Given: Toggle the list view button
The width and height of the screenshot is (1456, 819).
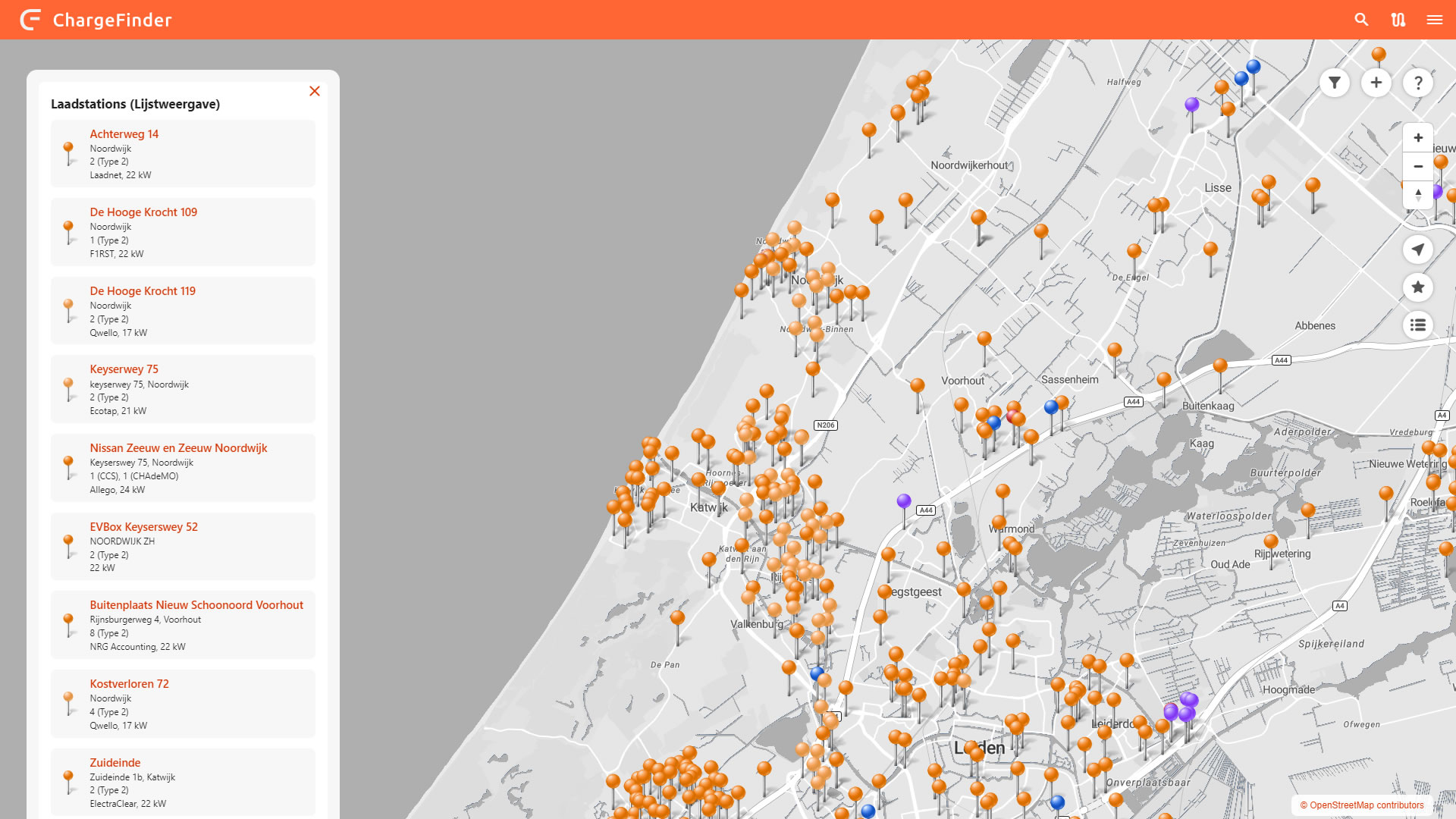Looking at the screenshot, I should [x=1417, y=325].
